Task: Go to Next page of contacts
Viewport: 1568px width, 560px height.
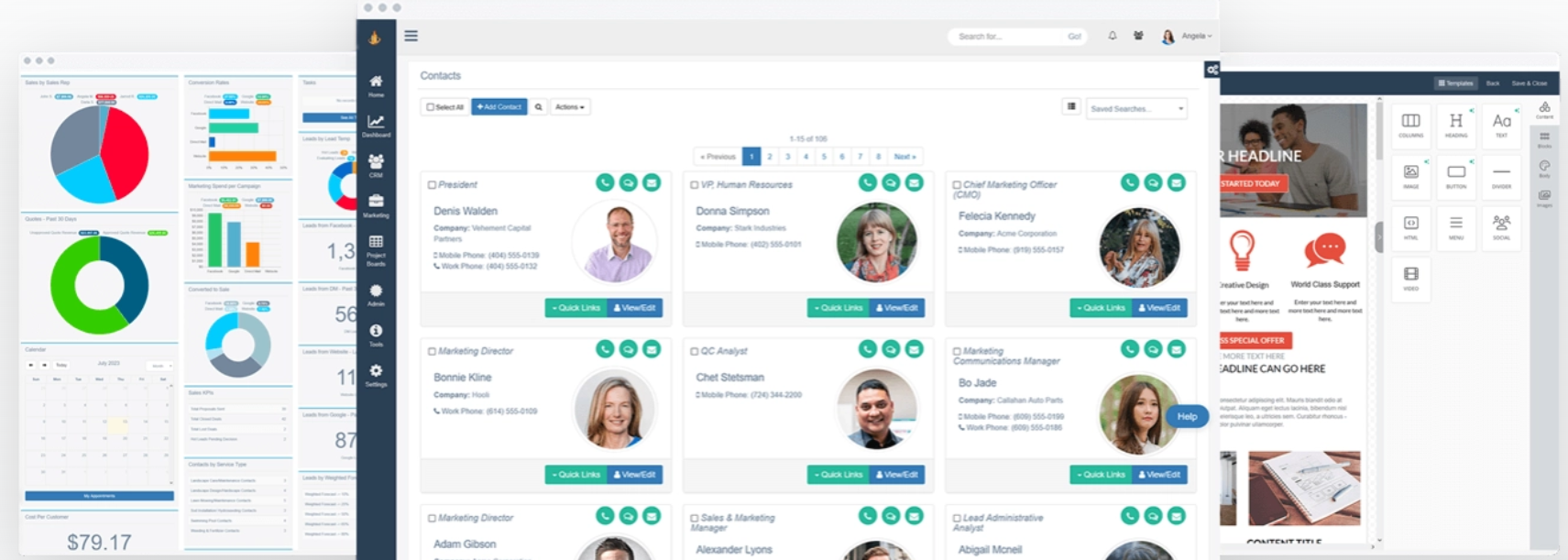Action: click(905, 157)
